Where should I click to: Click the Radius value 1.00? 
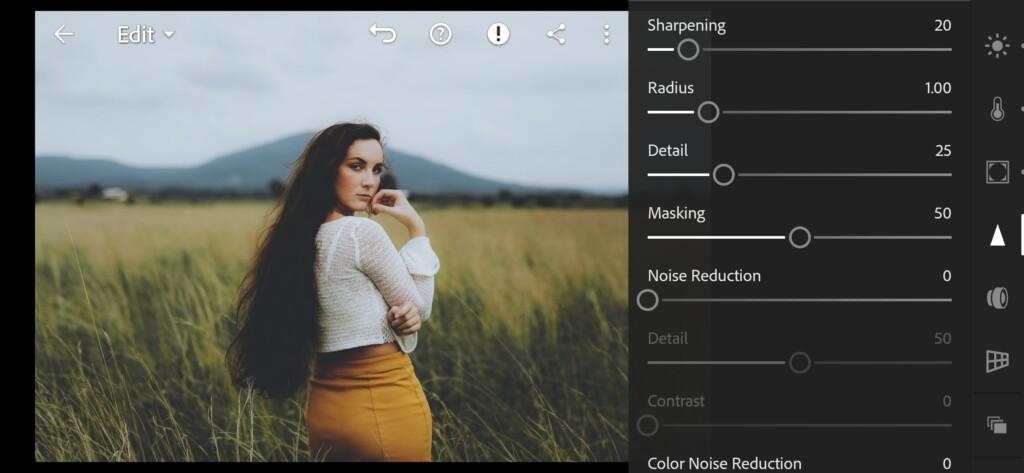(x=938, y=88)
